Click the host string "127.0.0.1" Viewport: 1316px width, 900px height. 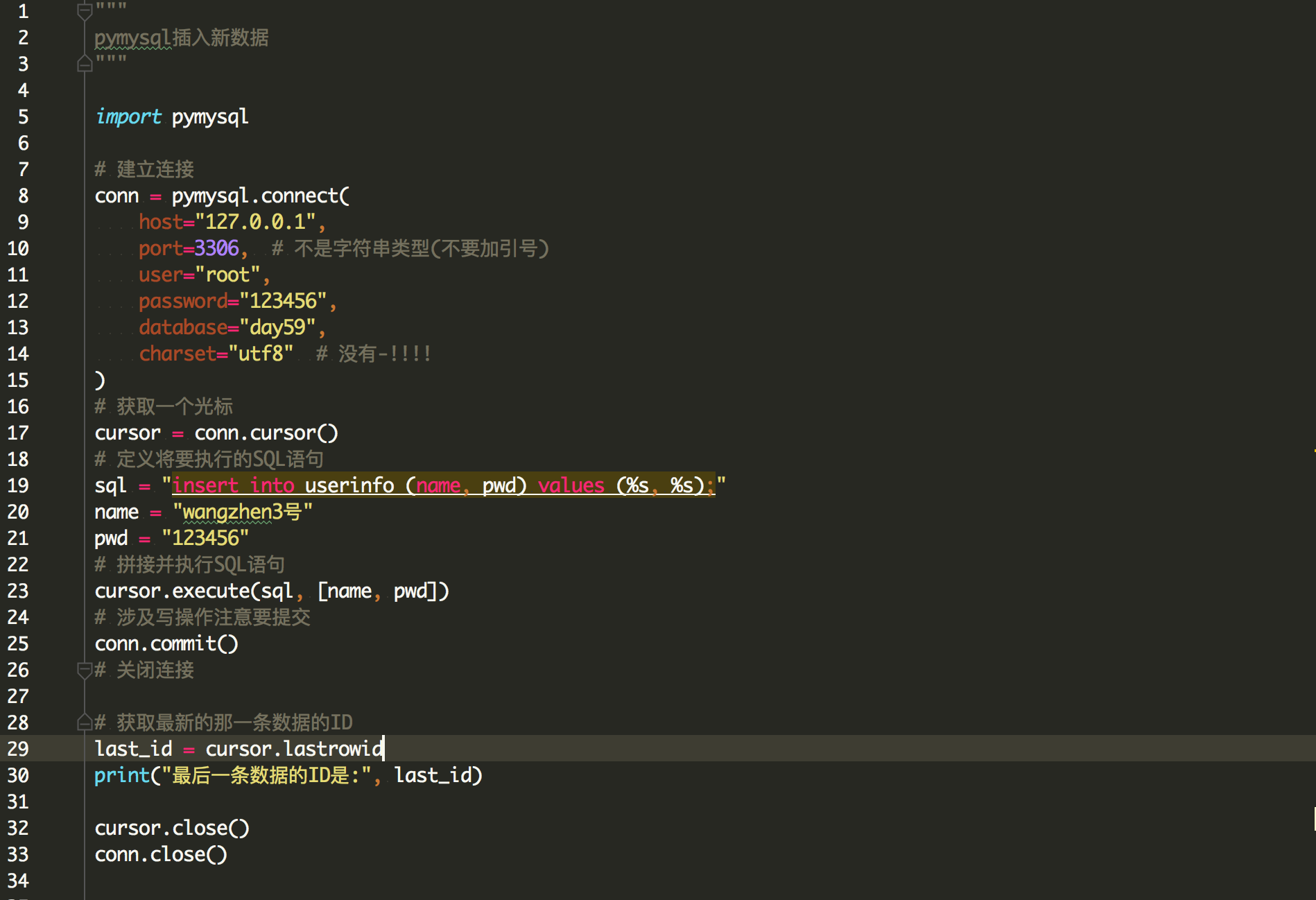click(255, 222)
